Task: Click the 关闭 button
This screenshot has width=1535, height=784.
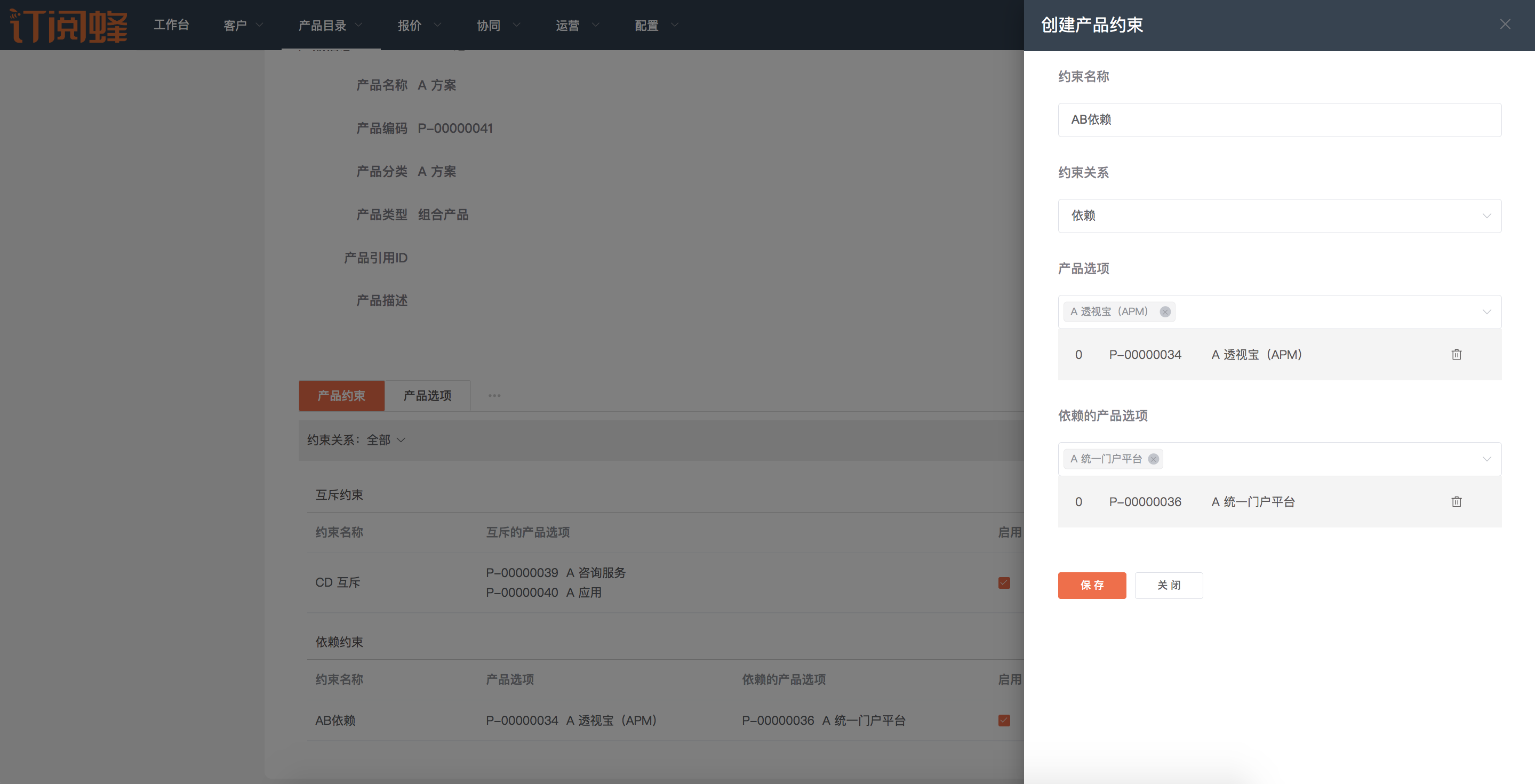Action: [1168, 585]
